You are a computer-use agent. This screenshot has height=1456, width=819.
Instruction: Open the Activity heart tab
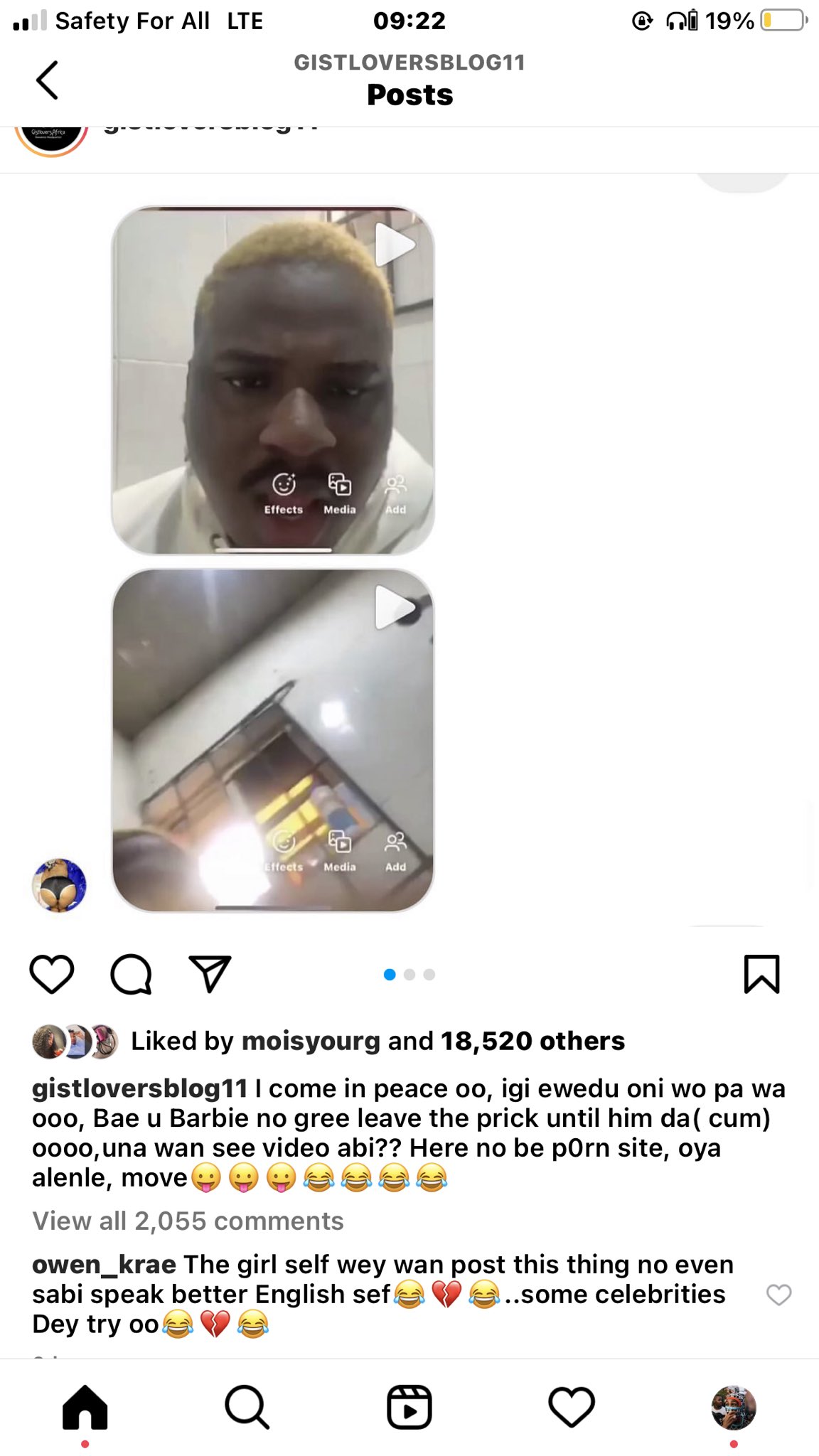(572, 1406)
